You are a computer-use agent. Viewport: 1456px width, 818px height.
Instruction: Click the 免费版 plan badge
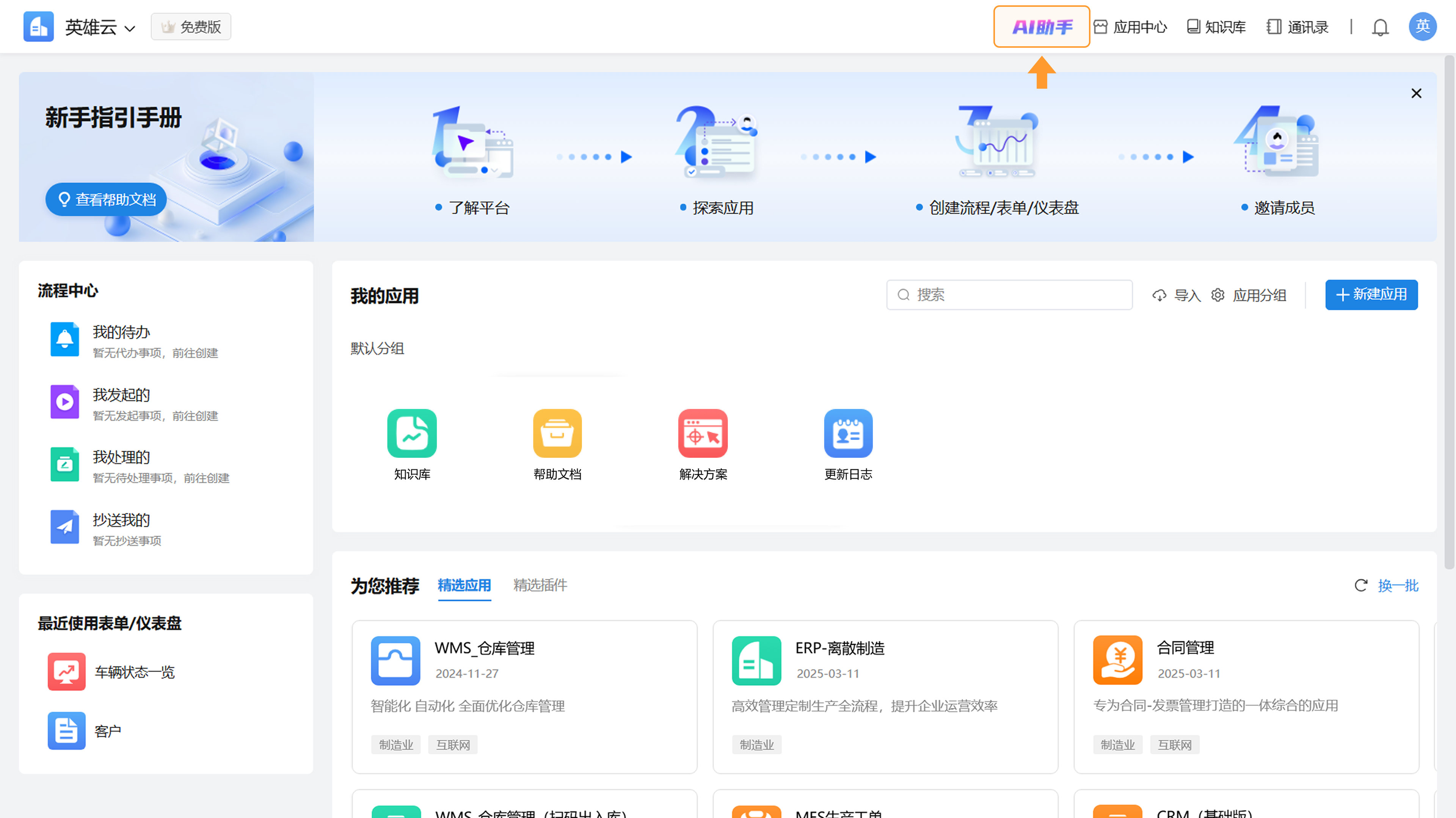[191, 27]
